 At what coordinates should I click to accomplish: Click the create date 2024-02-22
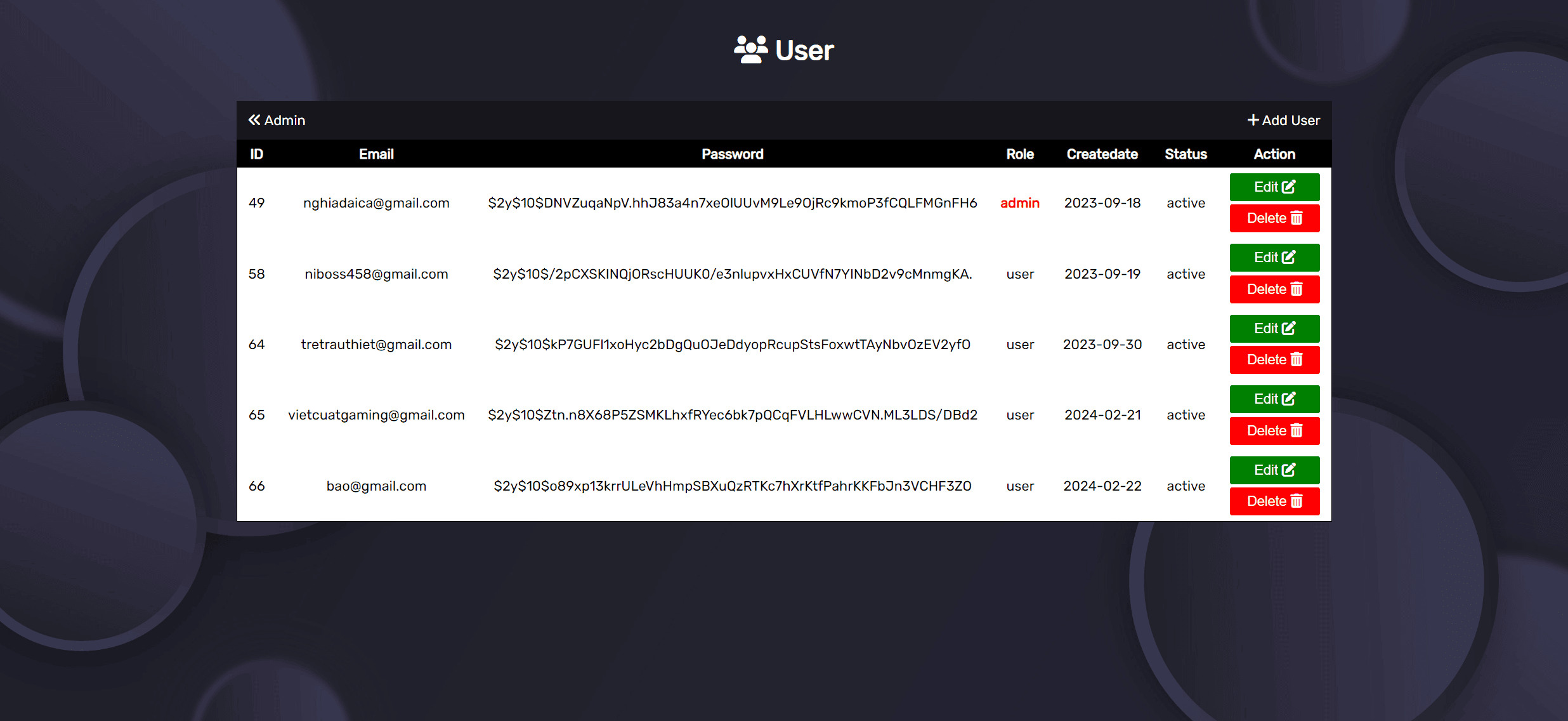(x=1102, y=486)
